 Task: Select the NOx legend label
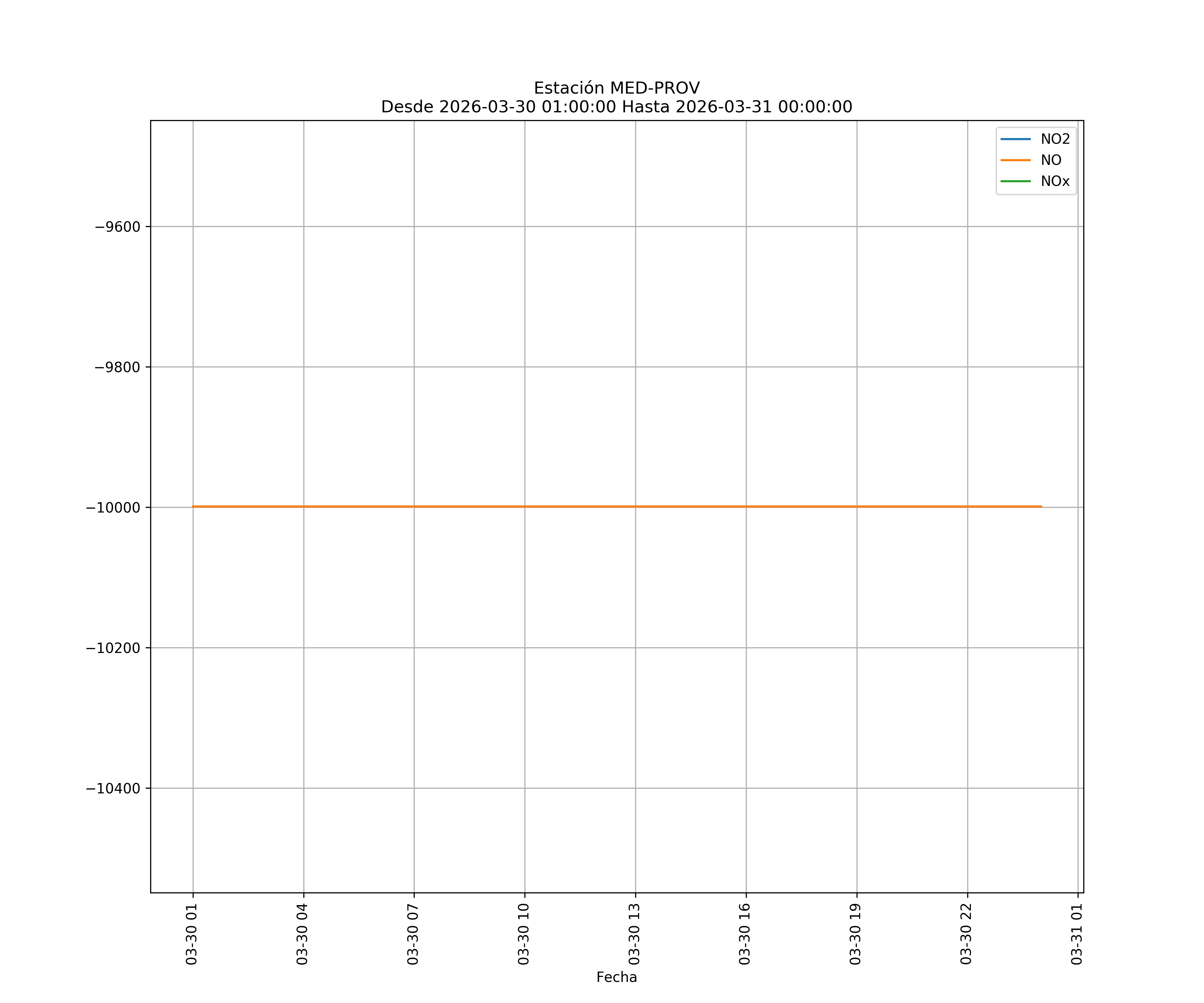pyautogui.click(x=1055, y=181)
